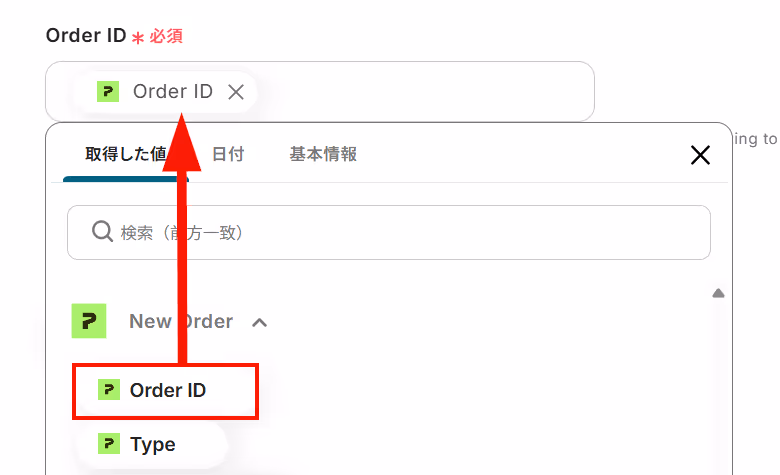Viewport: 780px width, 475px height.
Task: Select the 取得した値 tab
Action: point(125,154)
